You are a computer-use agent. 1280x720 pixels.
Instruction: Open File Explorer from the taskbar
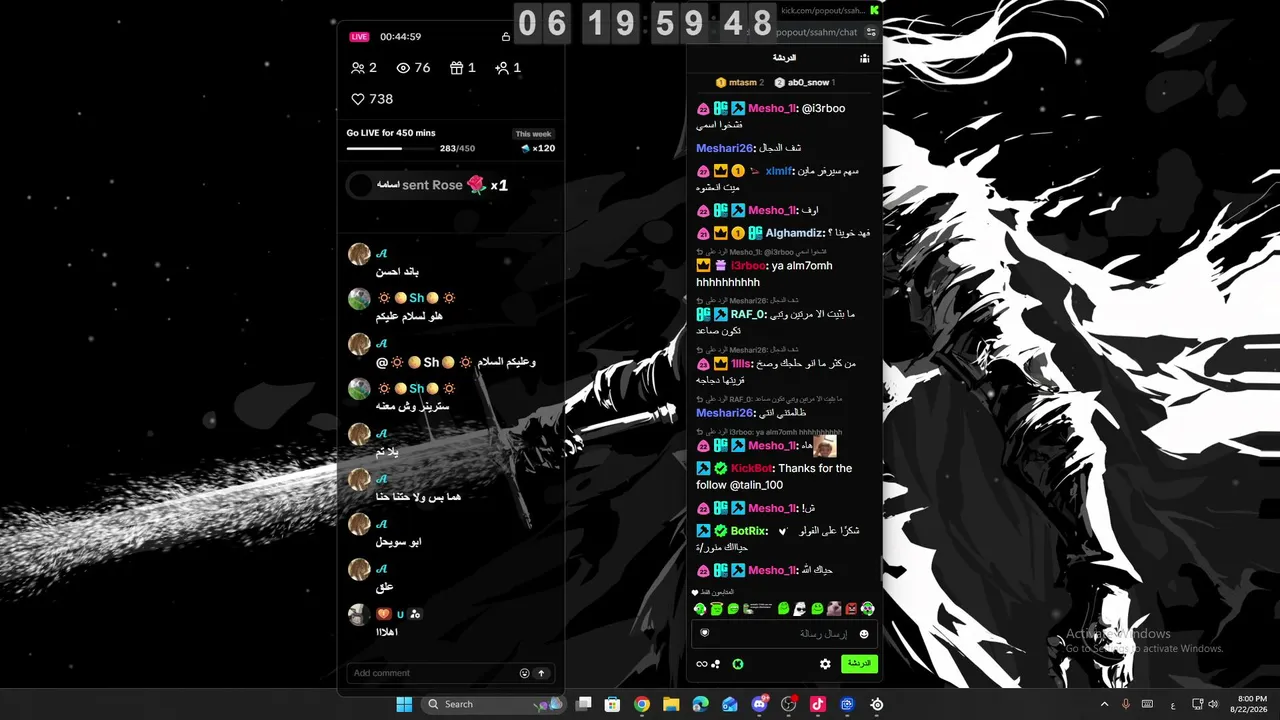tap(671, 704)
